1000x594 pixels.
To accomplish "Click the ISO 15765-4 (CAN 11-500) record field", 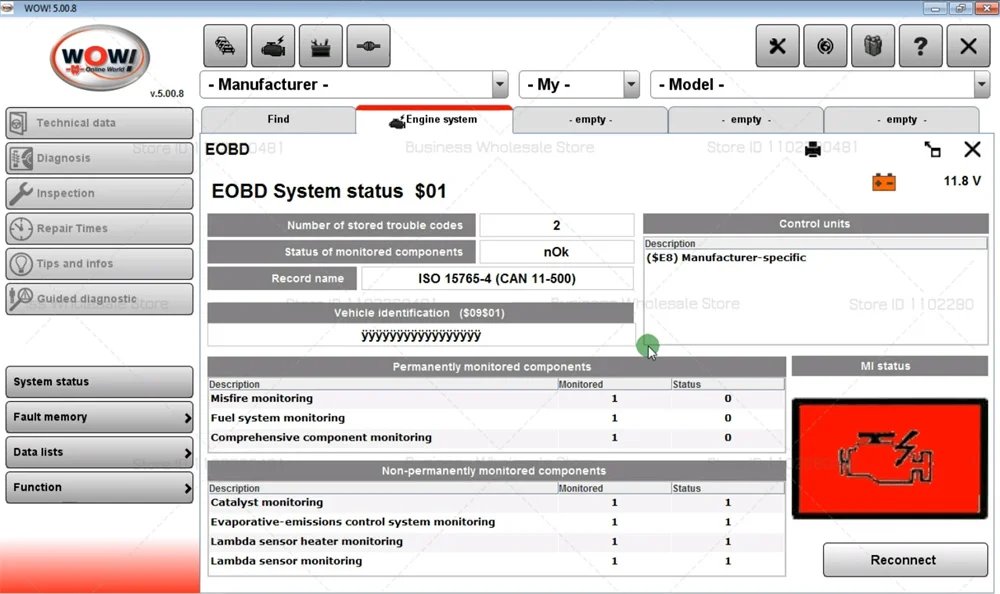I will tap(497, 279).
